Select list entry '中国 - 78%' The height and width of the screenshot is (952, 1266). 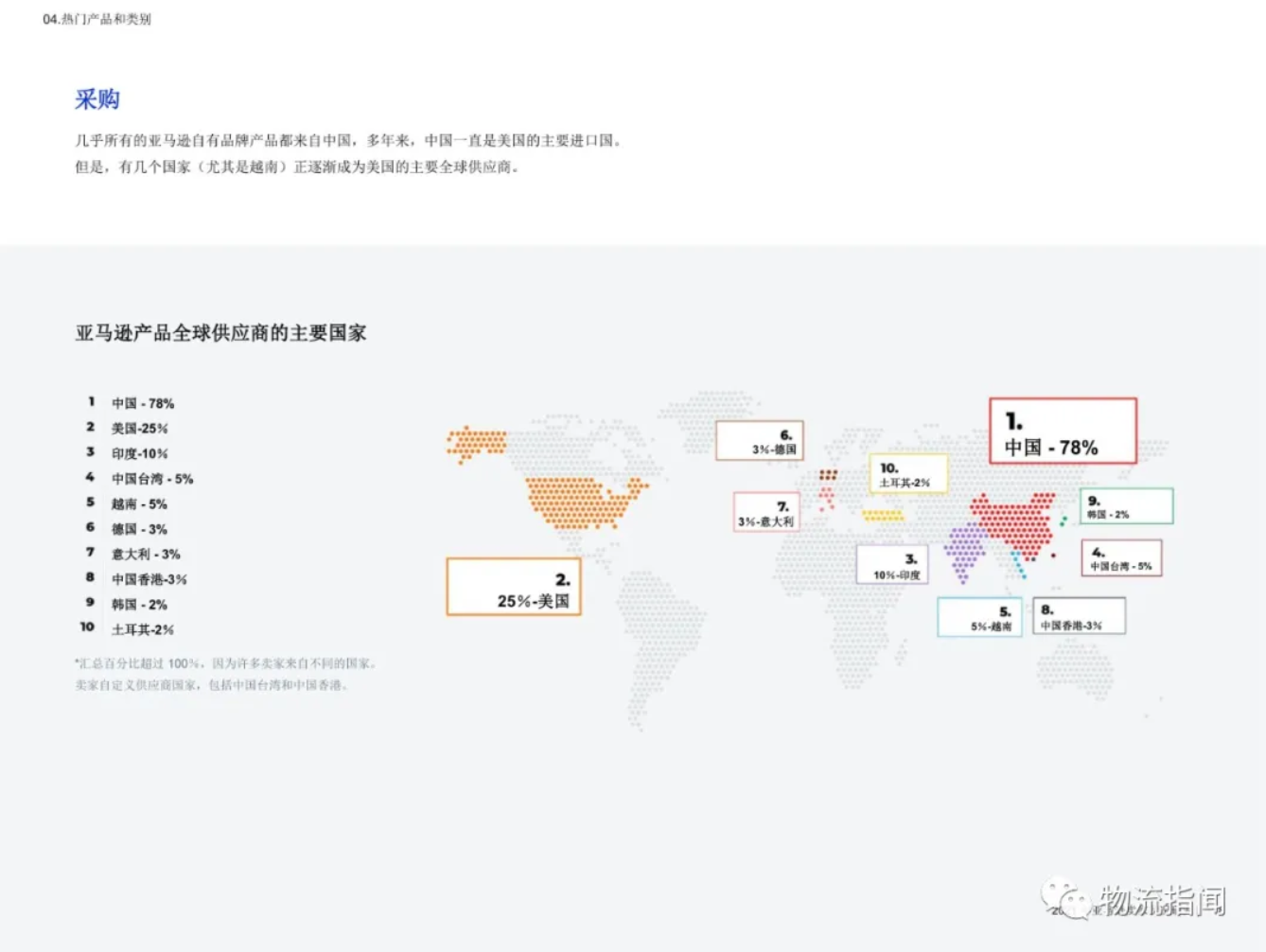click(143, 403)
